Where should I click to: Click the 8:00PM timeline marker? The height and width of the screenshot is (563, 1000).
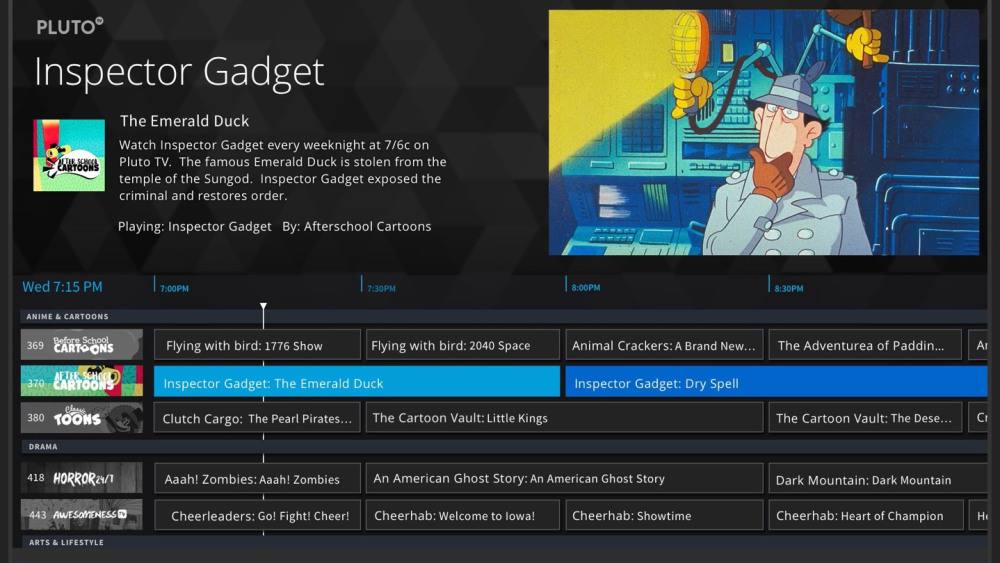click(x=585, y=287)
